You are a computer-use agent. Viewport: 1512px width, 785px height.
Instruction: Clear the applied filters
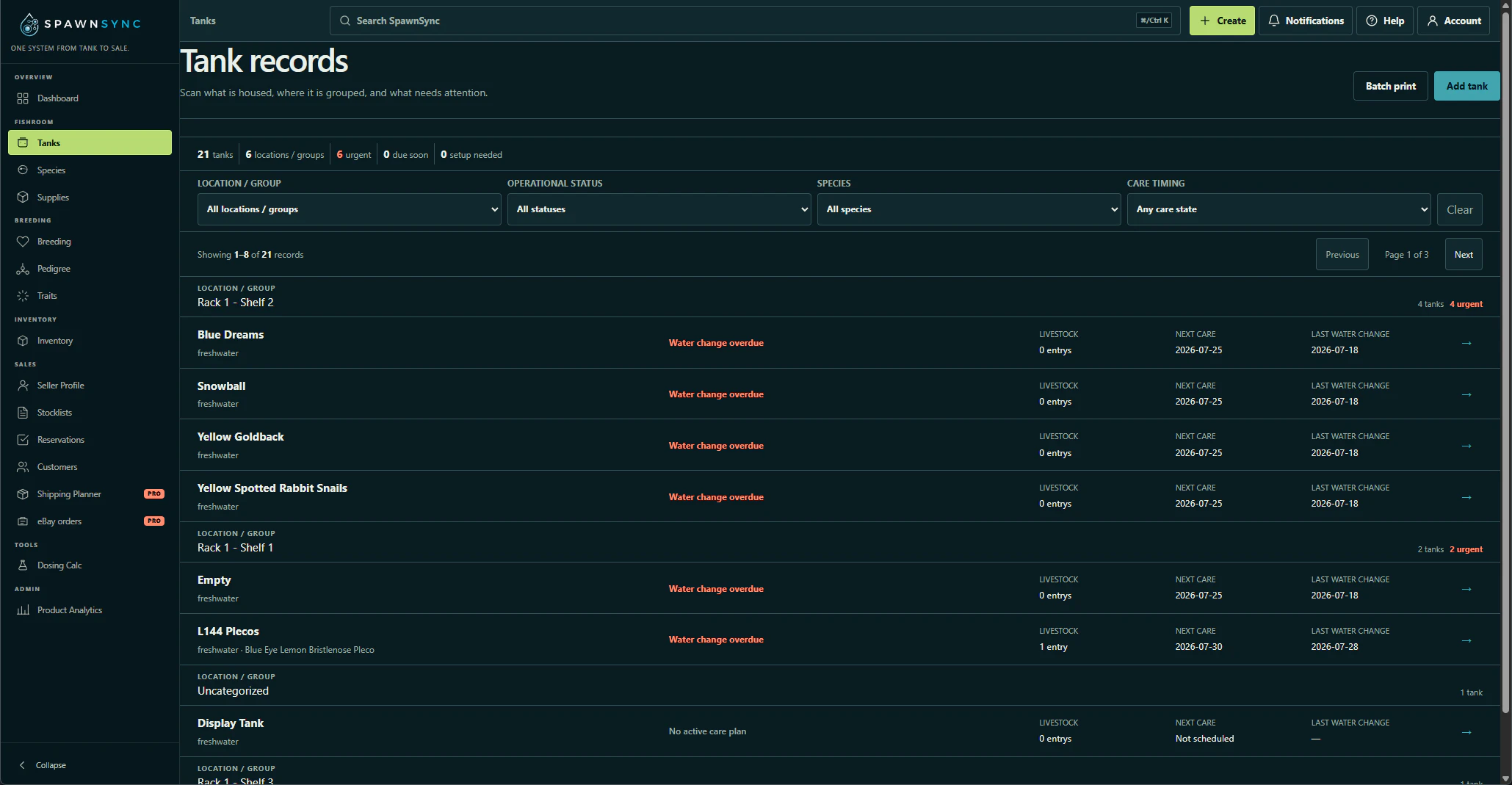click(x=1459, y=209)
